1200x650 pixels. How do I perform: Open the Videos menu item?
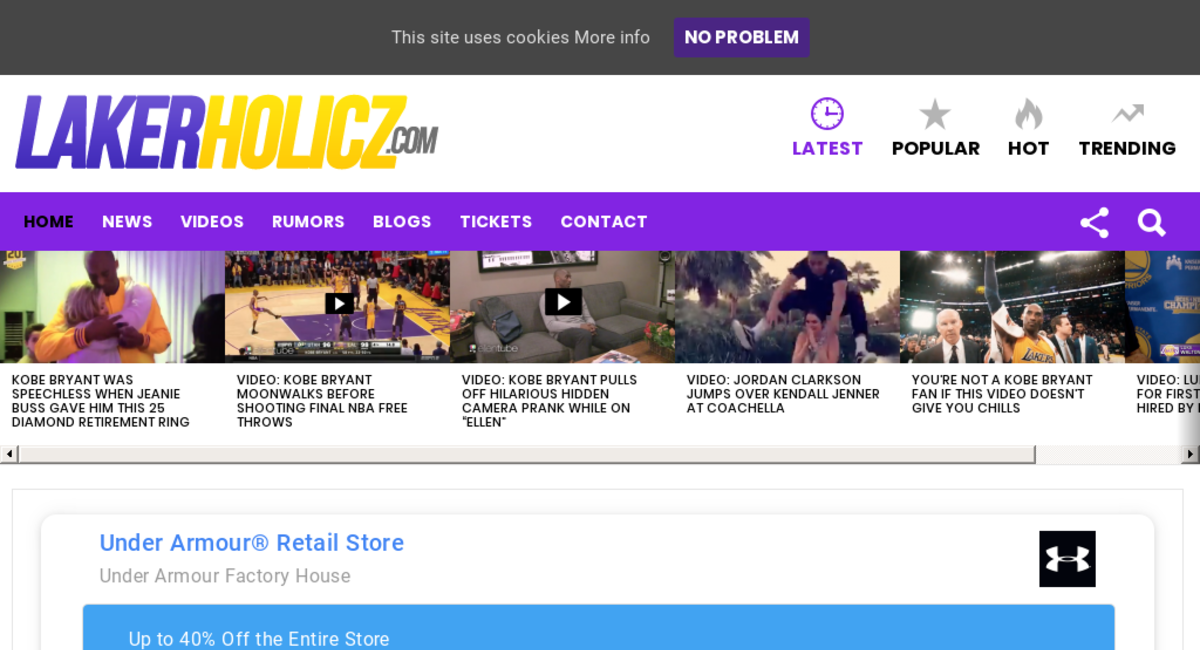coord(212,222)
